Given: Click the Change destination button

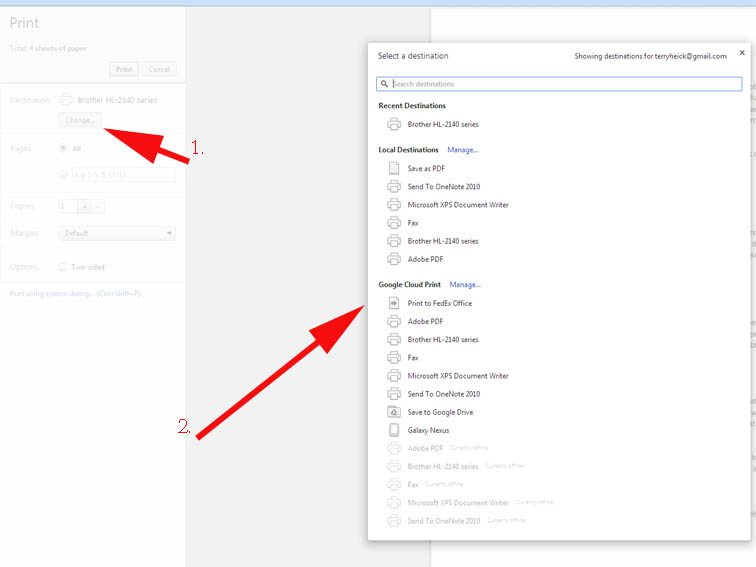Looking at the screenshot, I should 79,120.
